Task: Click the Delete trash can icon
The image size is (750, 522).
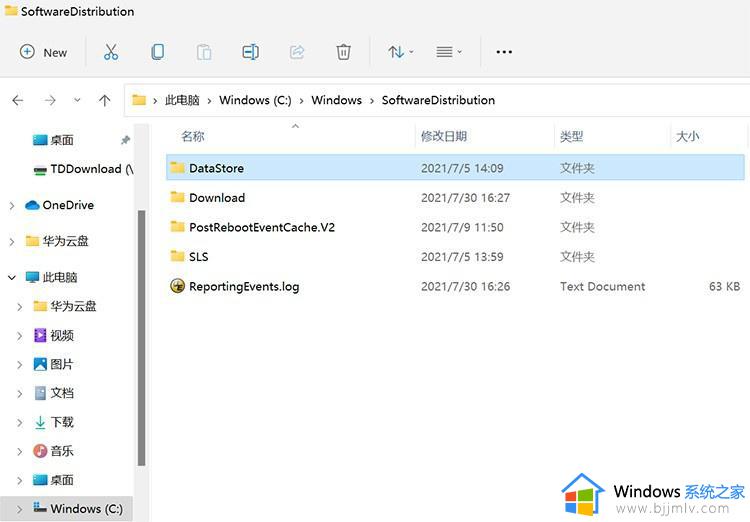Action: 343,52
